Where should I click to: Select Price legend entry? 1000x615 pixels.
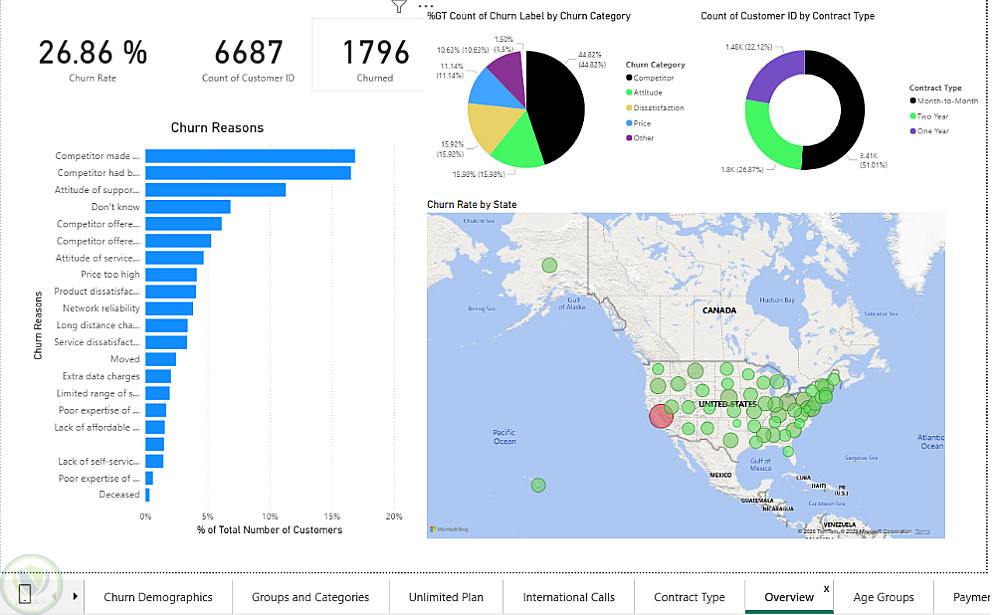point(638,123)
